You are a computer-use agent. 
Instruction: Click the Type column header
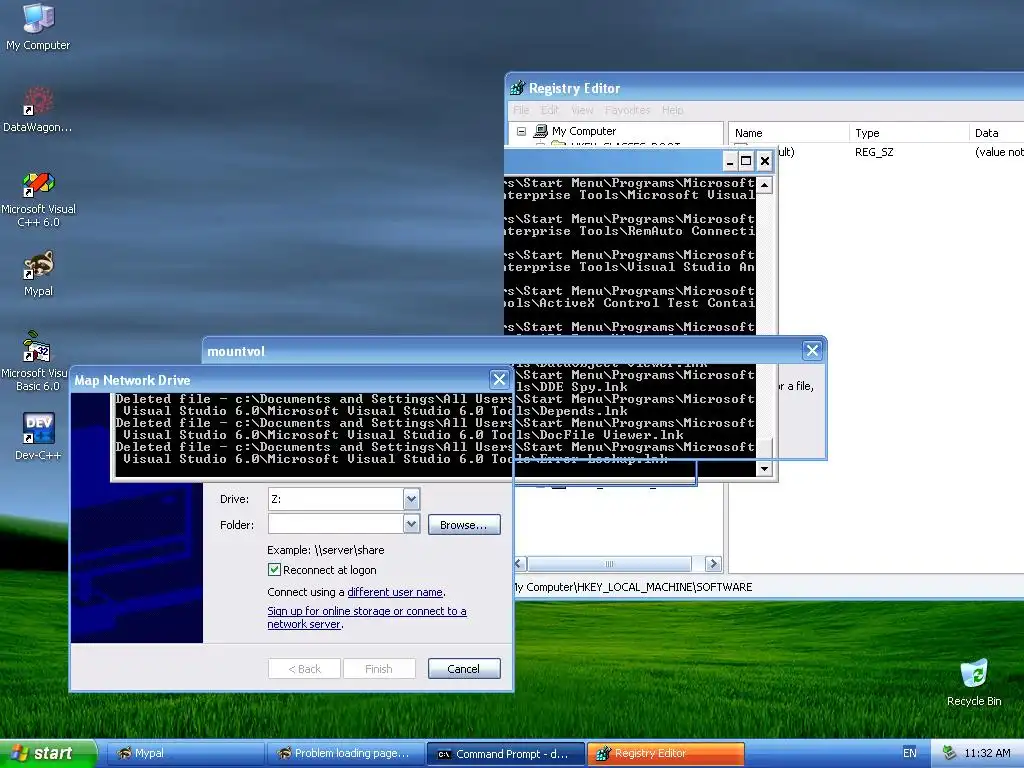tap(909, 133)
